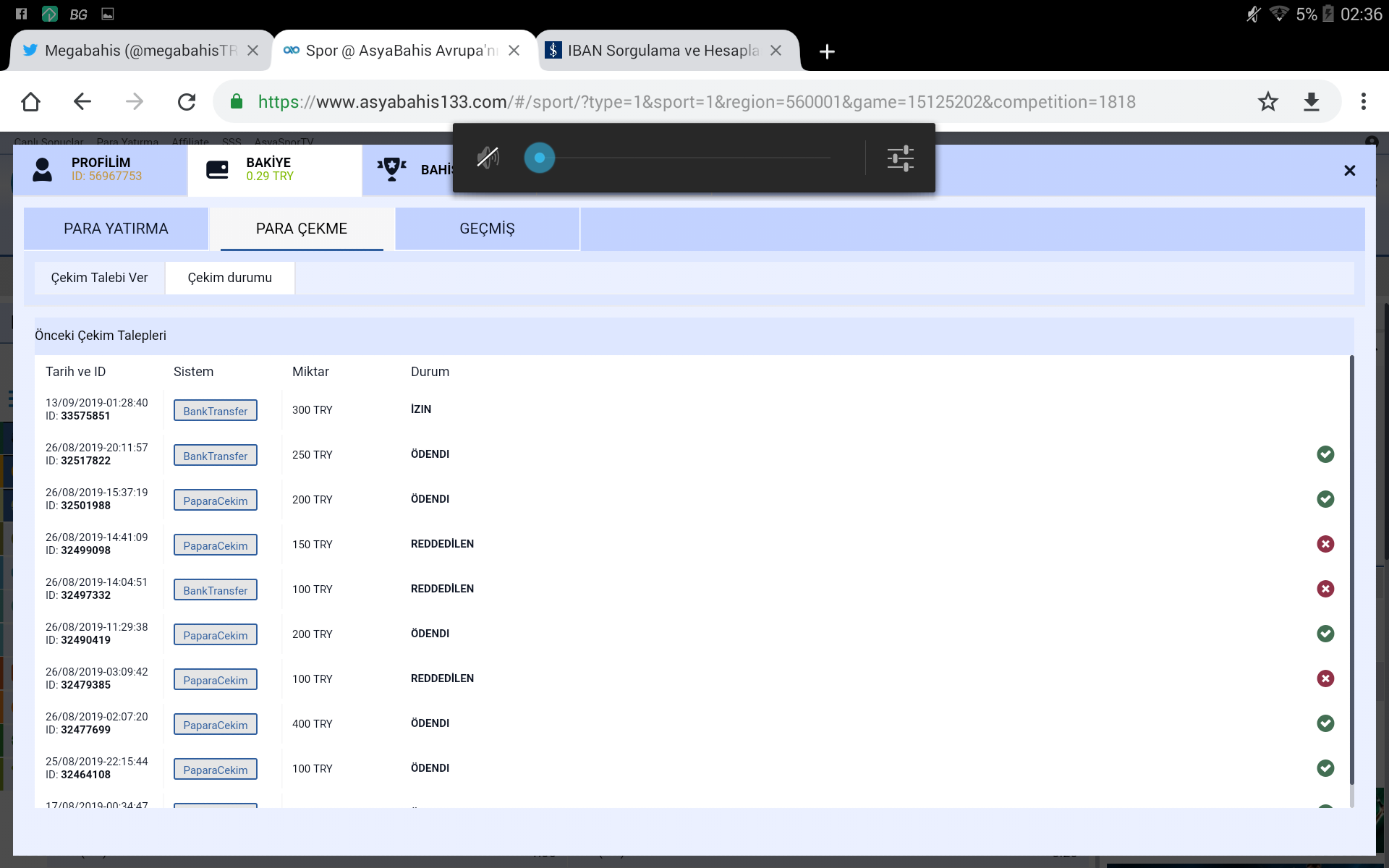1389x868 pixels.
Task: Click BankTransfer button for 300 TRY request
Action: coord(215,411)
